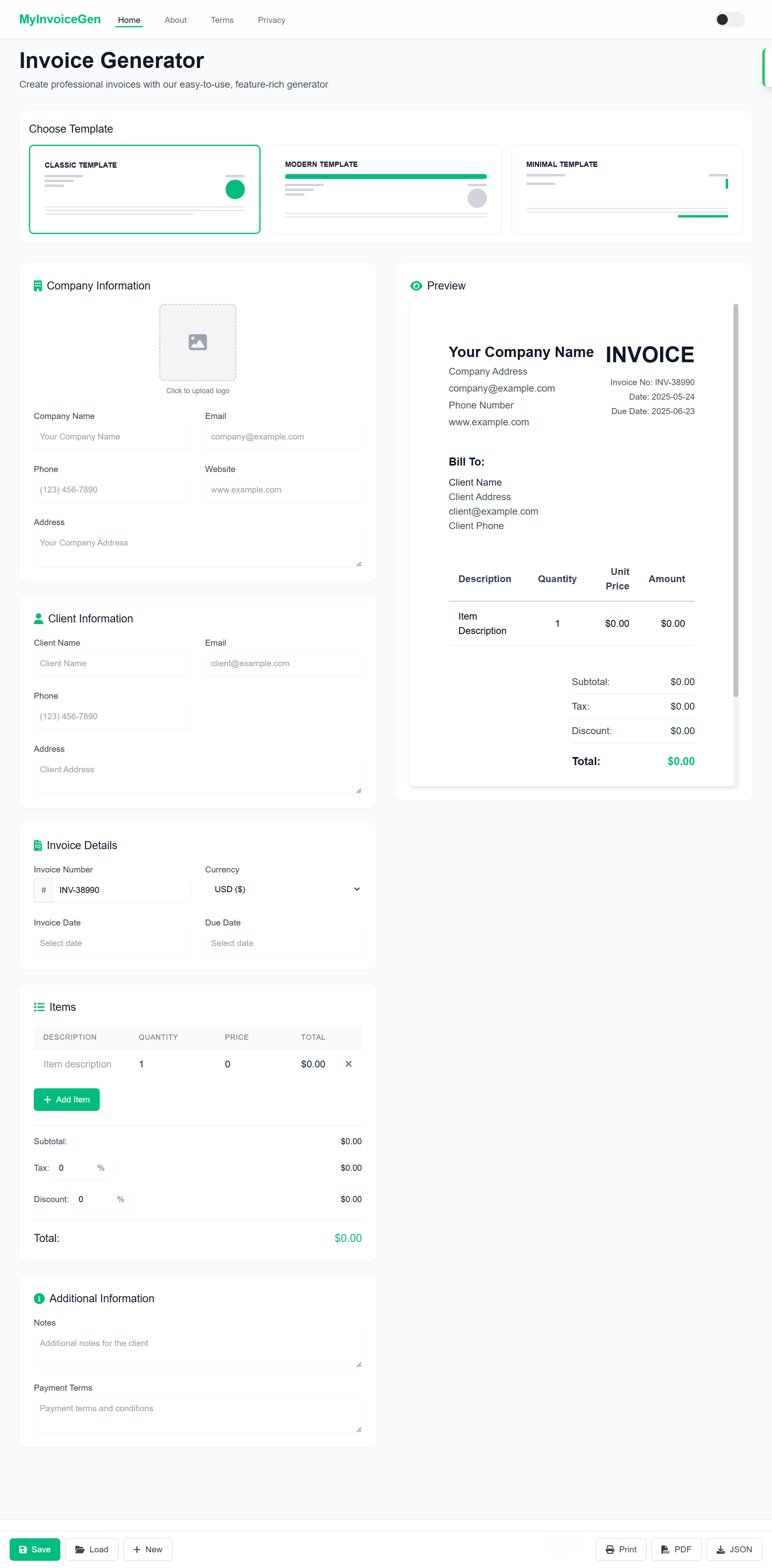This screenshot has height=1568, width=772.
Task: Download invoice as PDF
Action: [x=676, y=1549]
